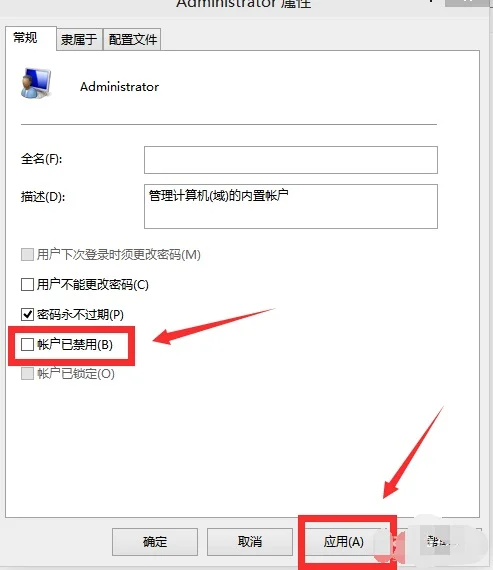493x570 pixels.
Task: Click into the 全名 text field
Action: pyautogui.click(x=290, y=160)
